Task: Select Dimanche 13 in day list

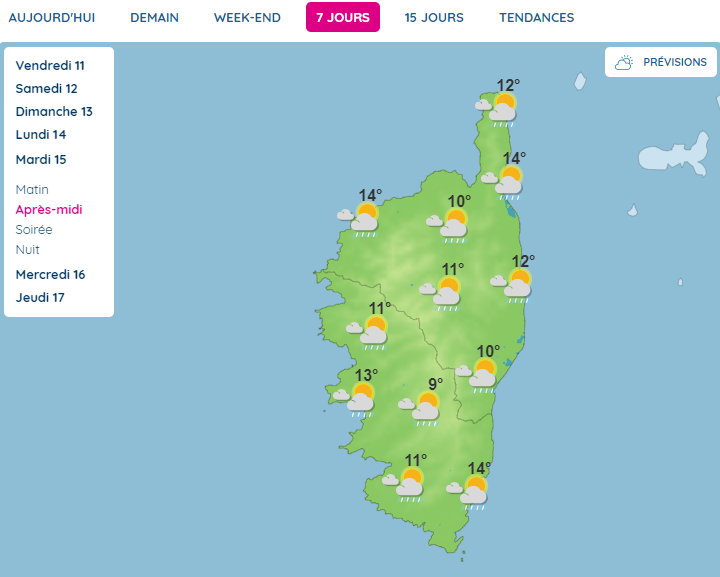Action: (x=54, y=112)
